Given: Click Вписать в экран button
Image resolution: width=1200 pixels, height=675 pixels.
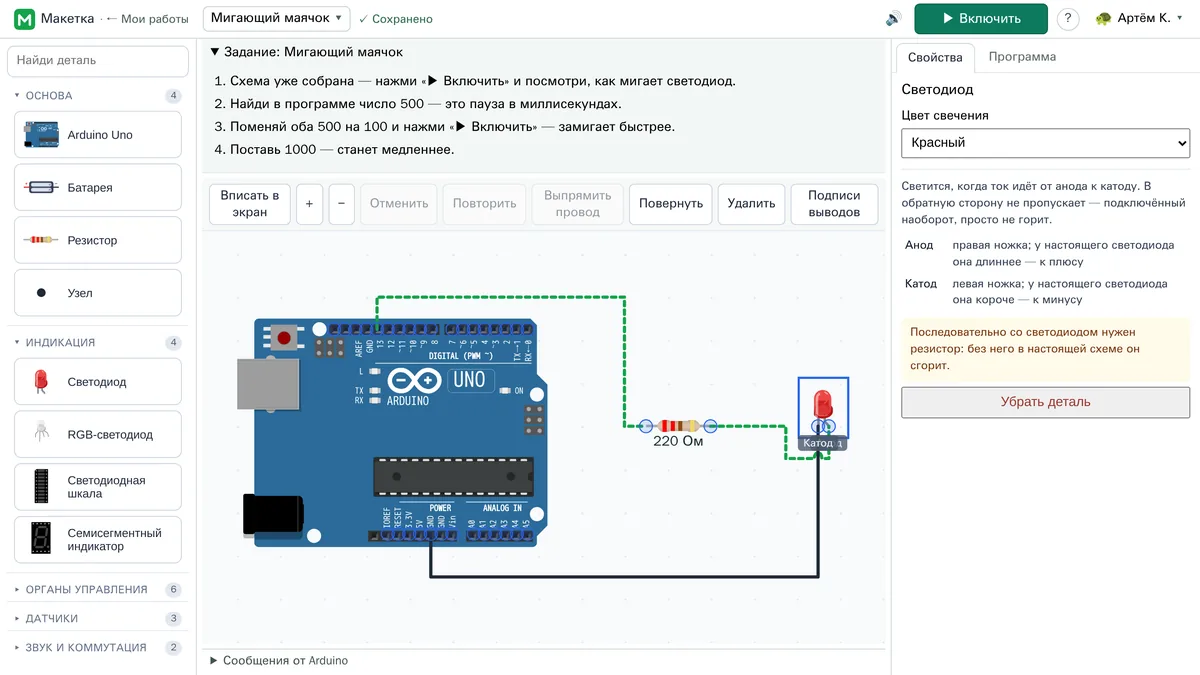Looking at the screenshot, I should pos(250,203).
